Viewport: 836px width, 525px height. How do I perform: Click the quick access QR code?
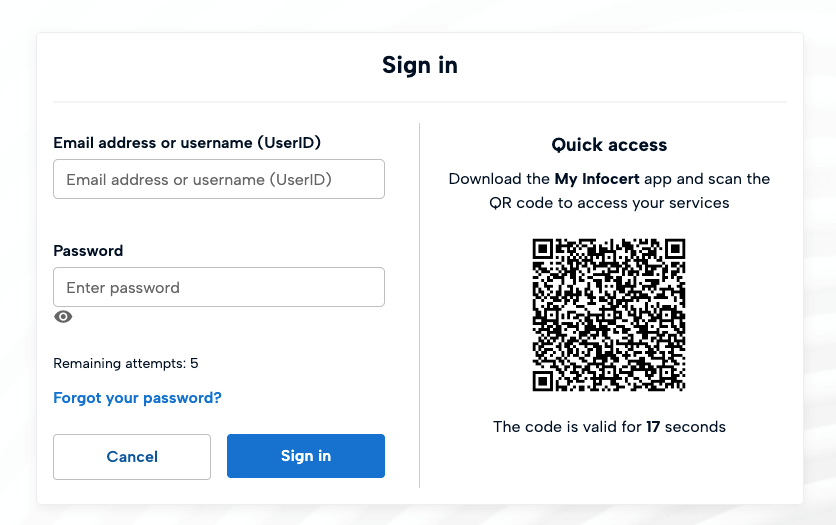[x=609, y=314]
